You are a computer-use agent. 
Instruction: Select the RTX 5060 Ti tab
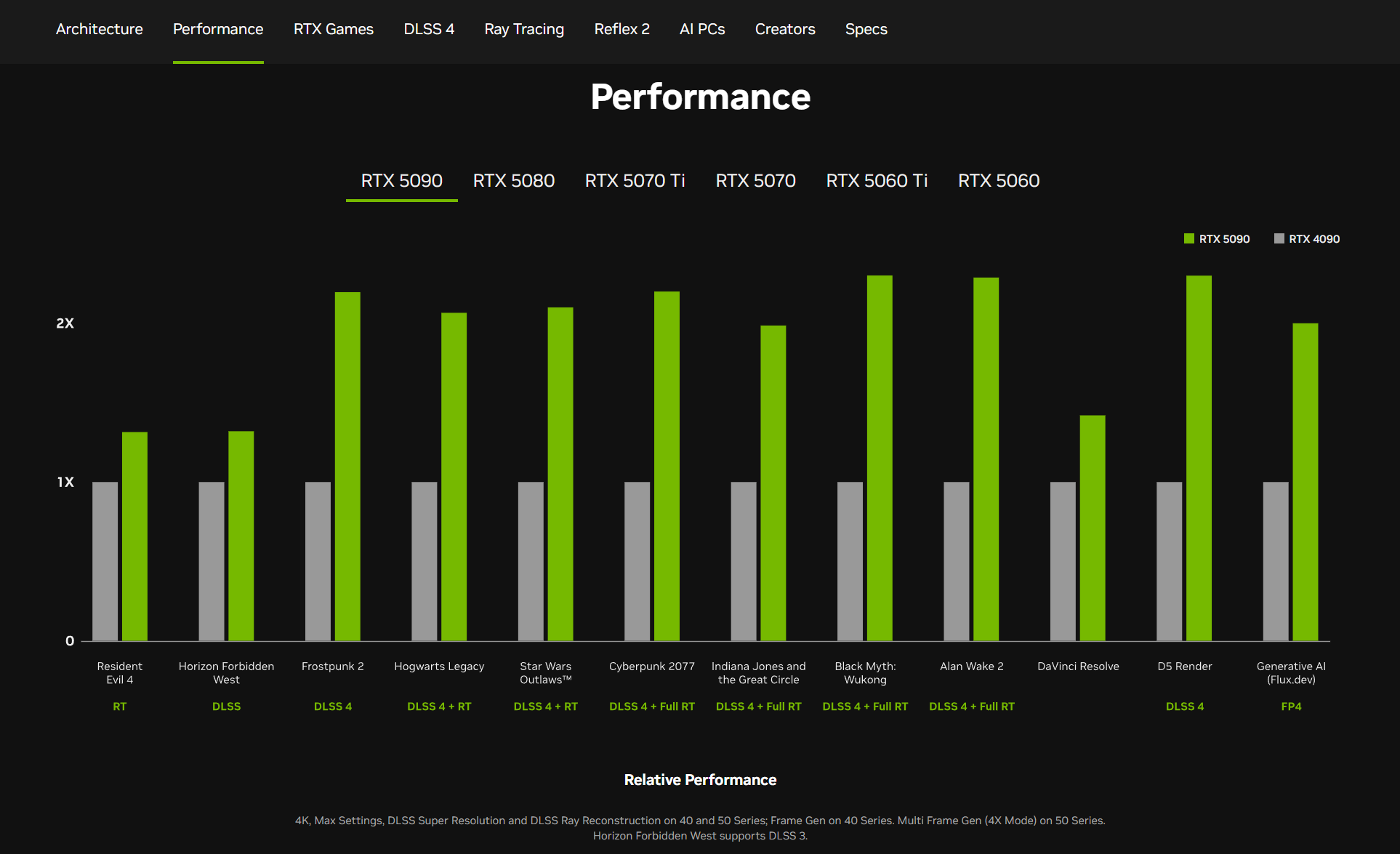click(876, 180)
